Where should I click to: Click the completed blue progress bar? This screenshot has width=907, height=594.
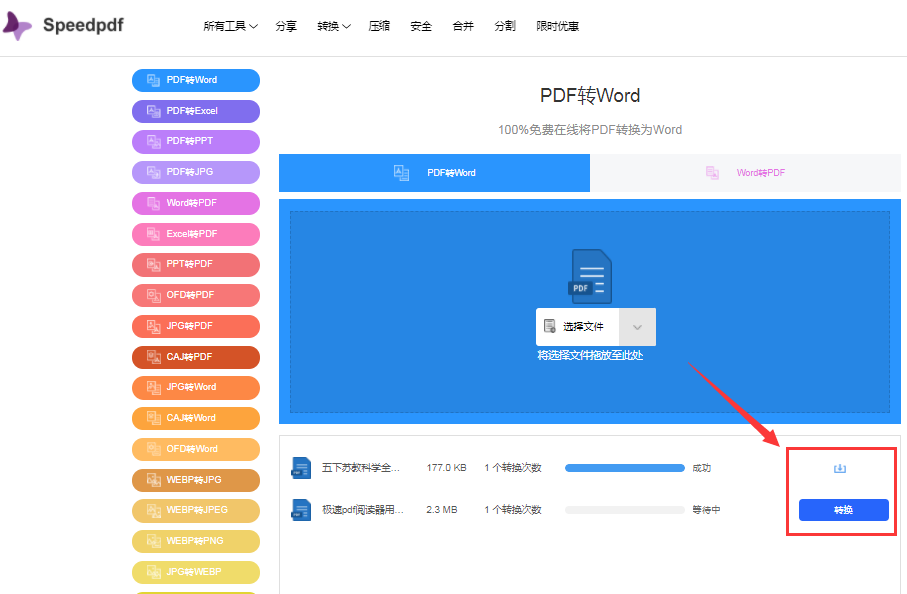625,468
